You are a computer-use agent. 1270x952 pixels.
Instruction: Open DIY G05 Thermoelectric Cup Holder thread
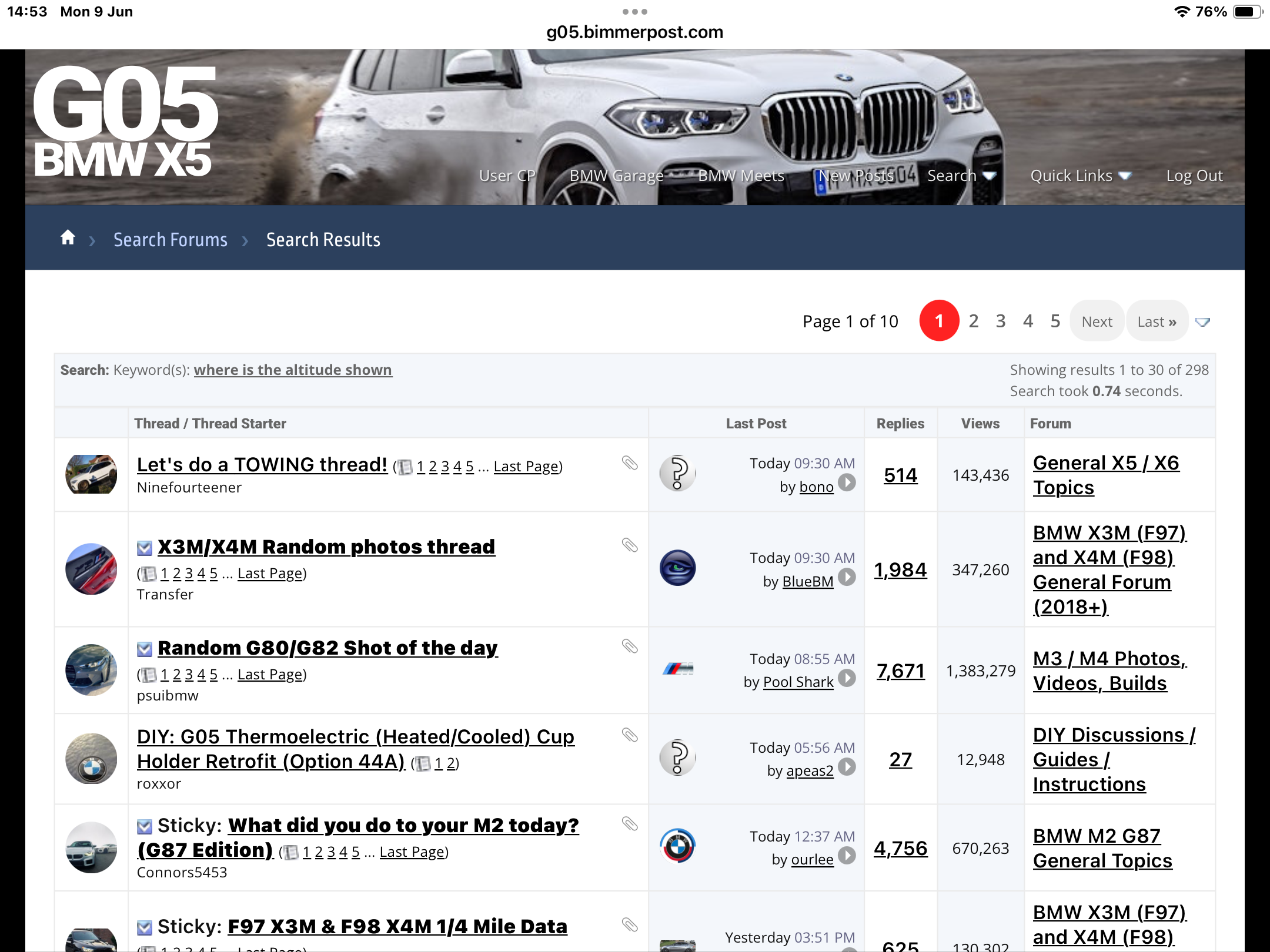pyautogui.click(x=356, y=749)
